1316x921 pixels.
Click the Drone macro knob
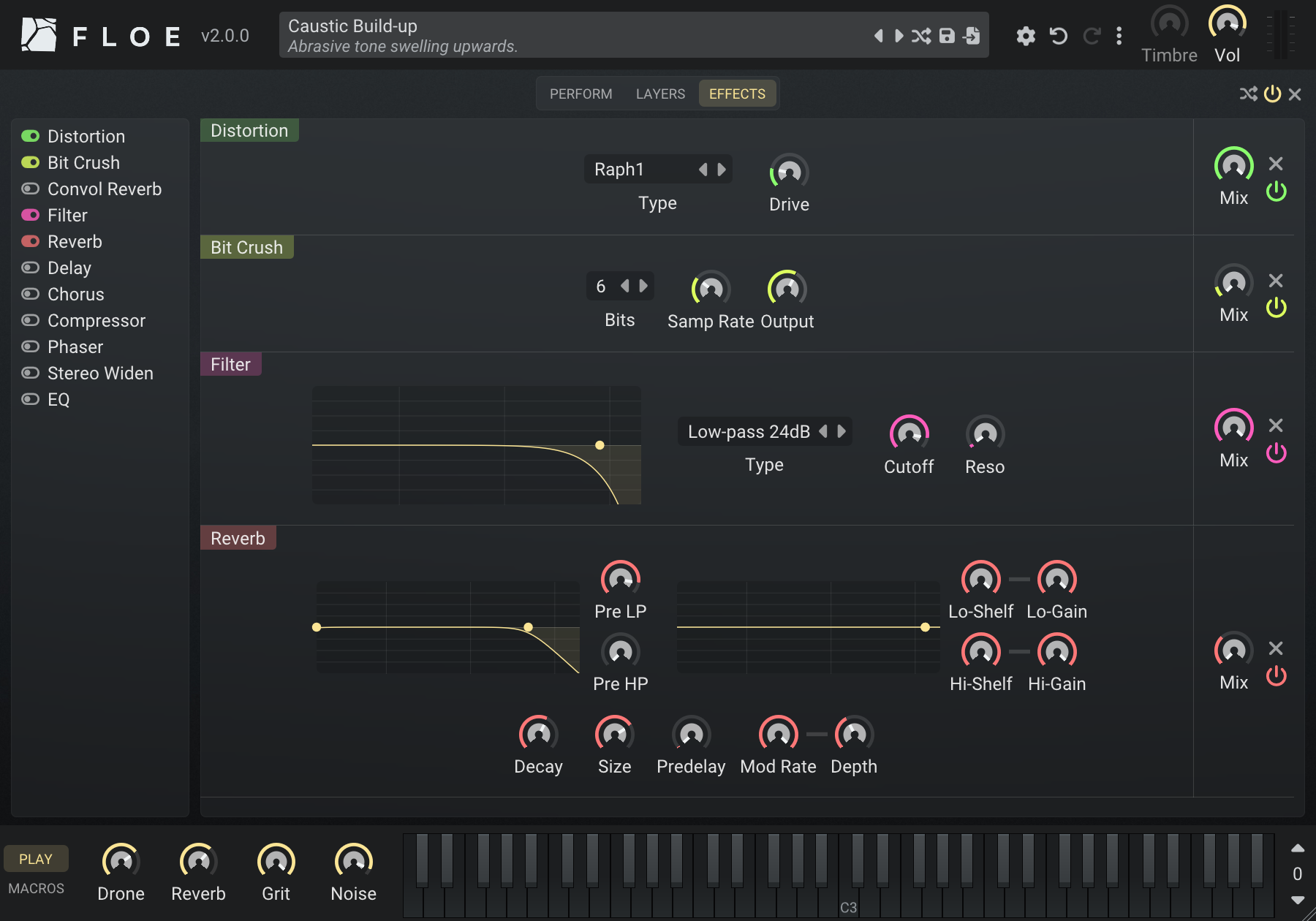point(121,861)
